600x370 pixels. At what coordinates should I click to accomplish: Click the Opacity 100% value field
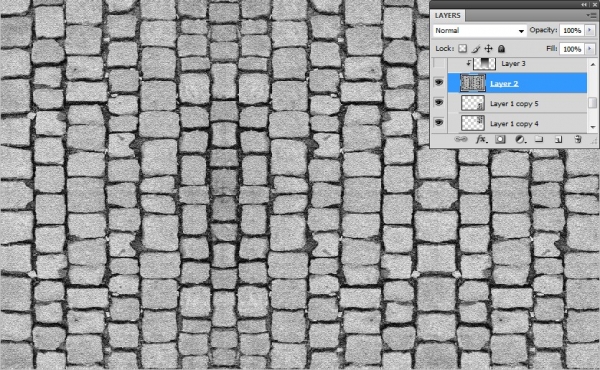tap(572, 31)
